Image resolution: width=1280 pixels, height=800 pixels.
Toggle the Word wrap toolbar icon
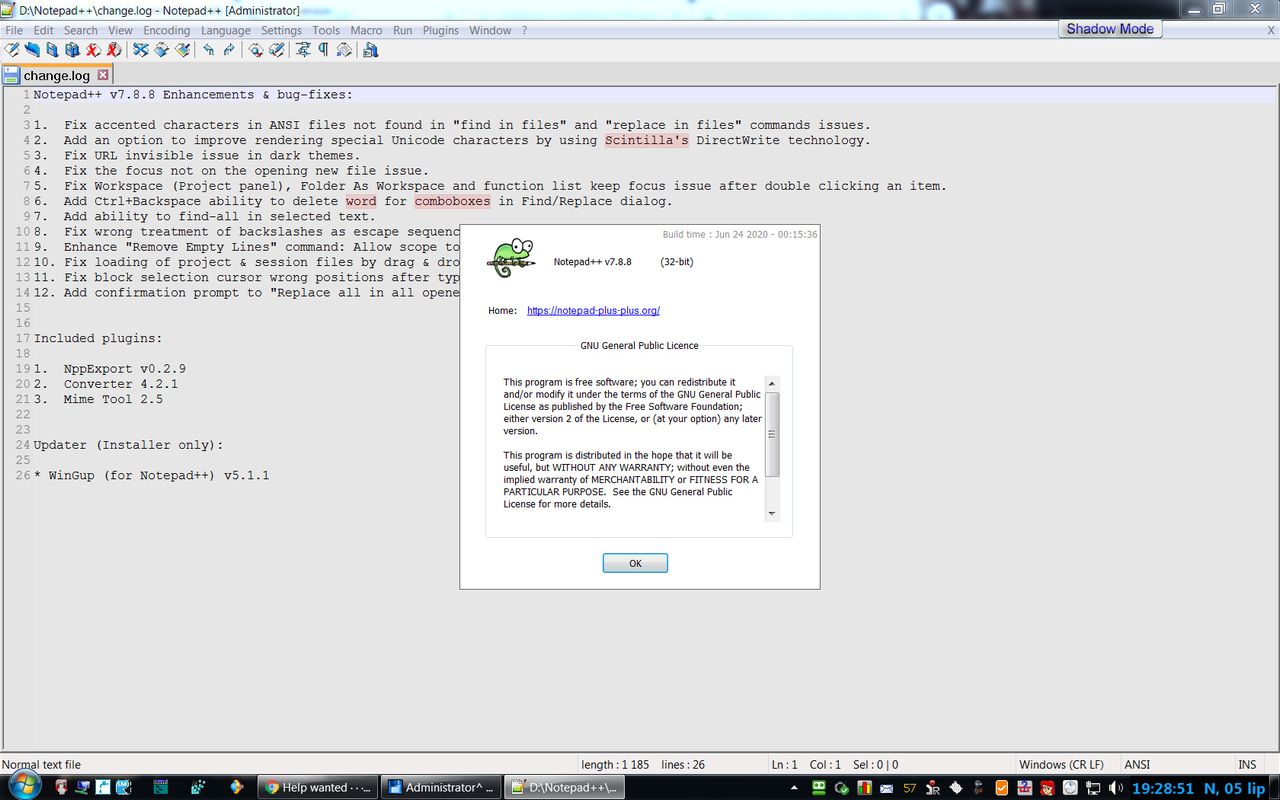[303, 49]
